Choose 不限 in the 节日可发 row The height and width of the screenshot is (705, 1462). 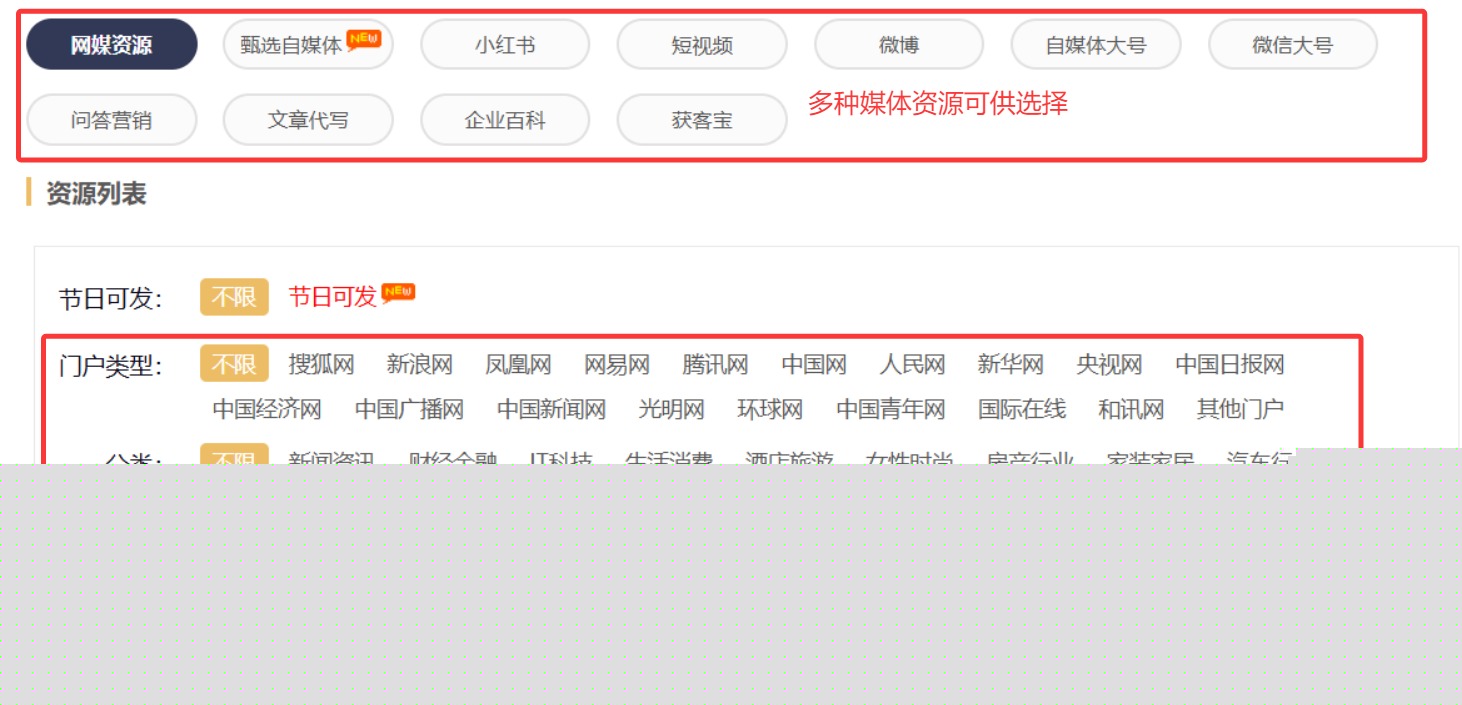(x=234, y=297)
